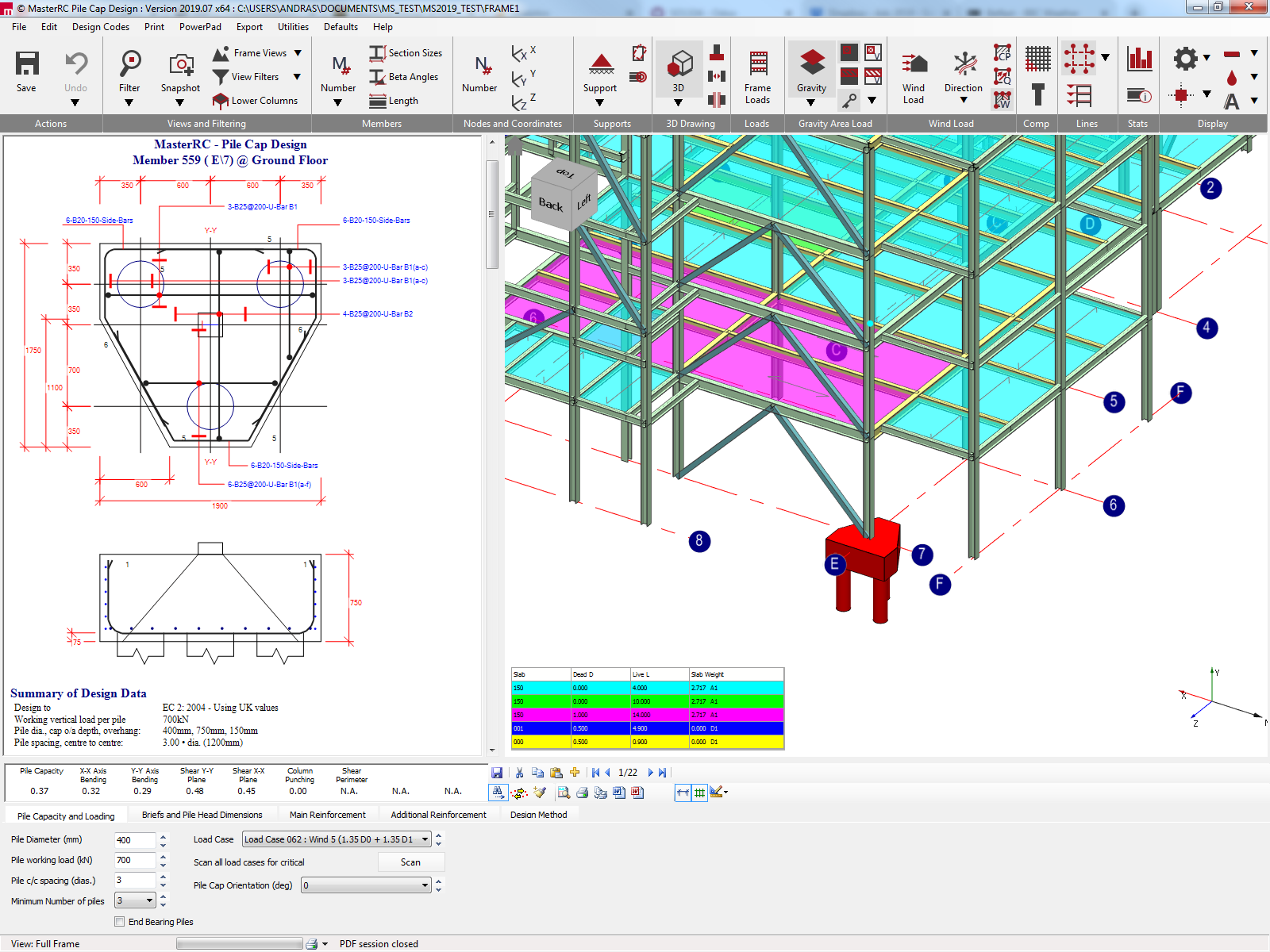Toggle the 3D drawing mode
1270x952 pixels.
[679, 63]
